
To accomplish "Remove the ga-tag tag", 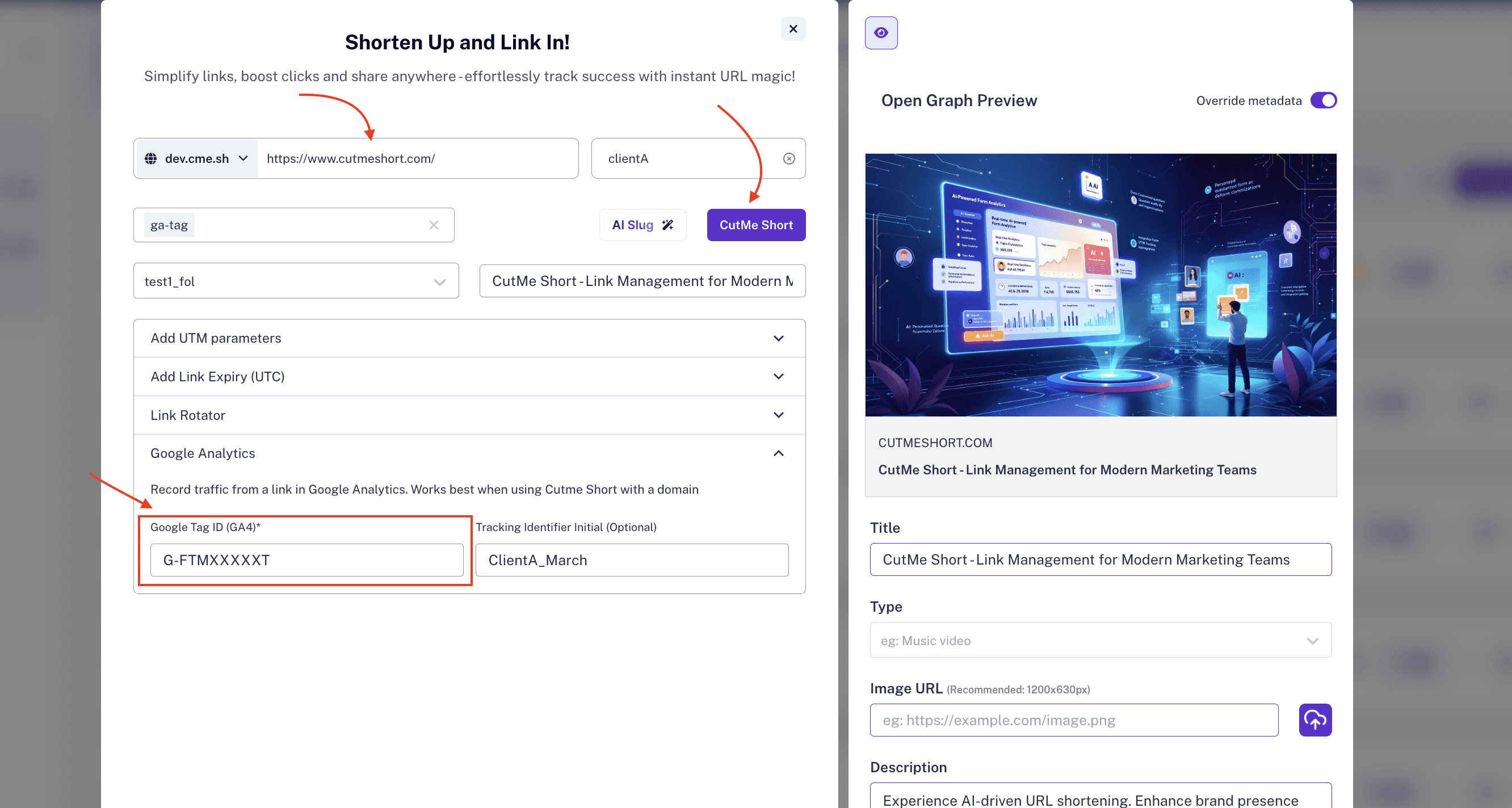I will click(433, 225).
